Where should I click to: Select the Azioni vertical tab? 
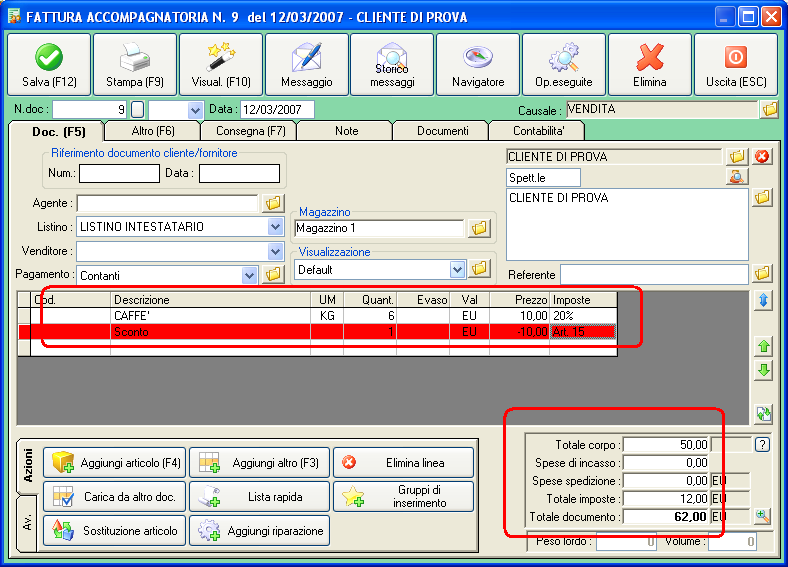pos(28,465)
